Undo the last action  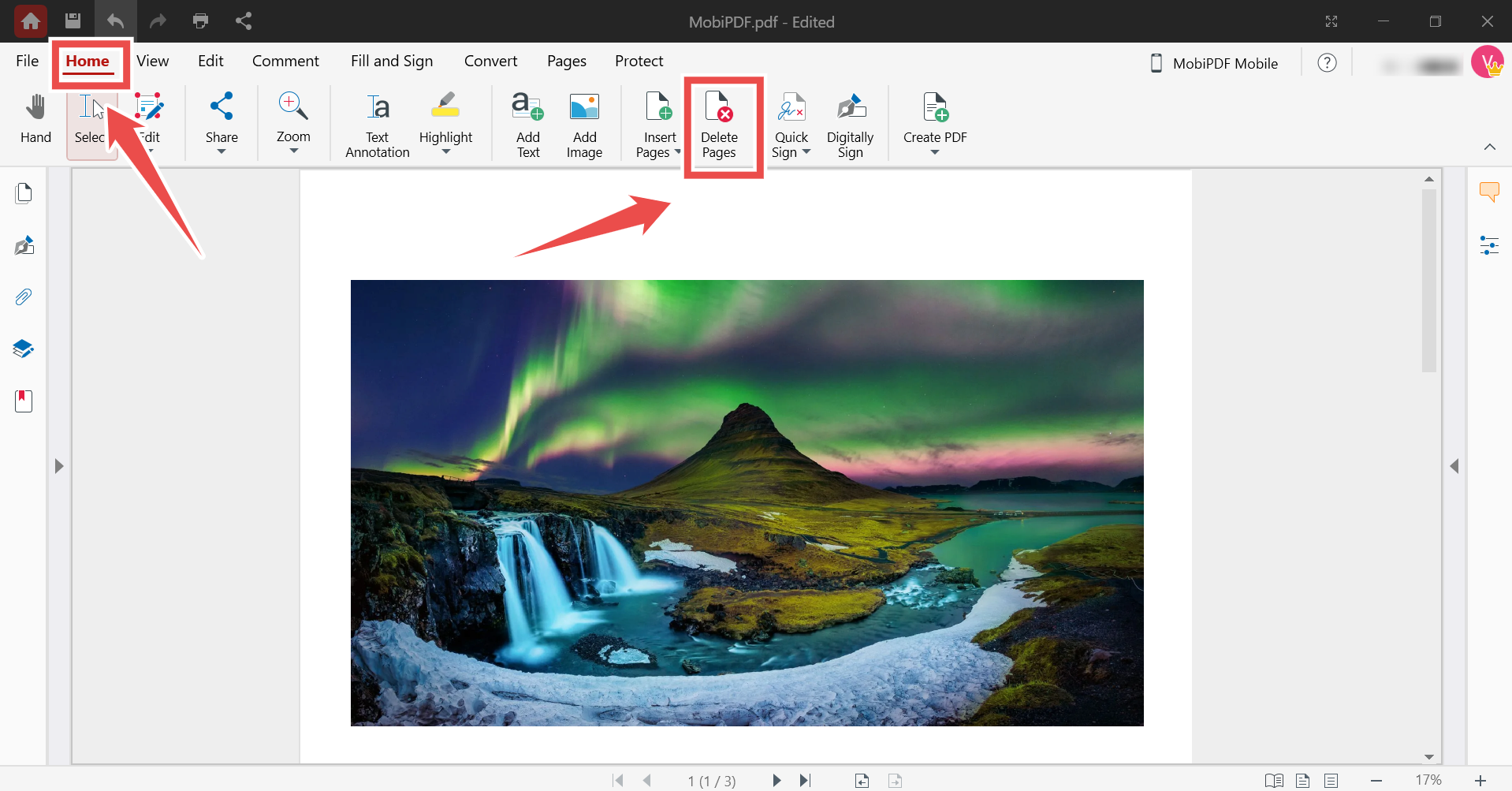pyautogui.click(x=115, y=21)
